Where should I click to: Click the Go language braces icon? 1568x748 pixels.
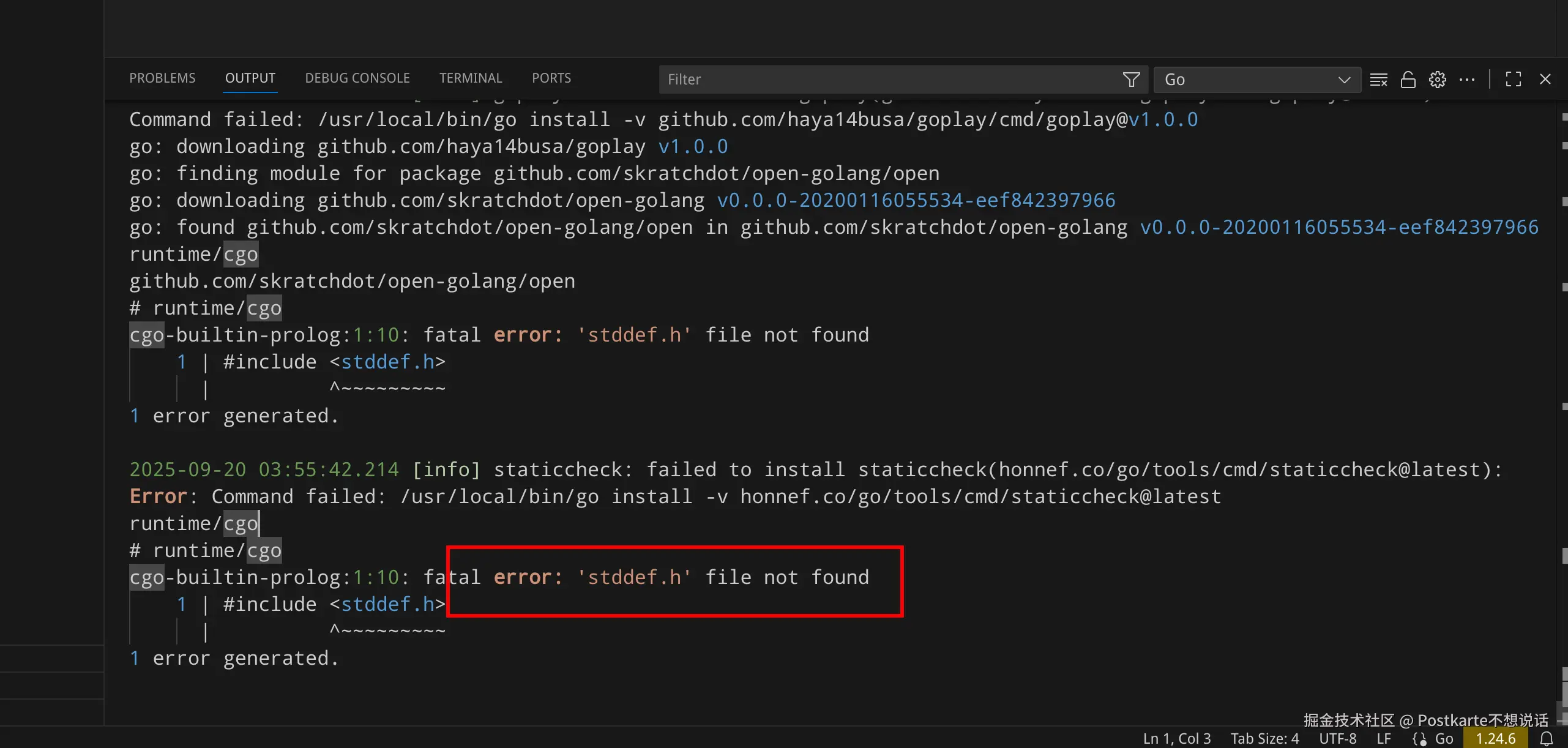point(1419,738)
